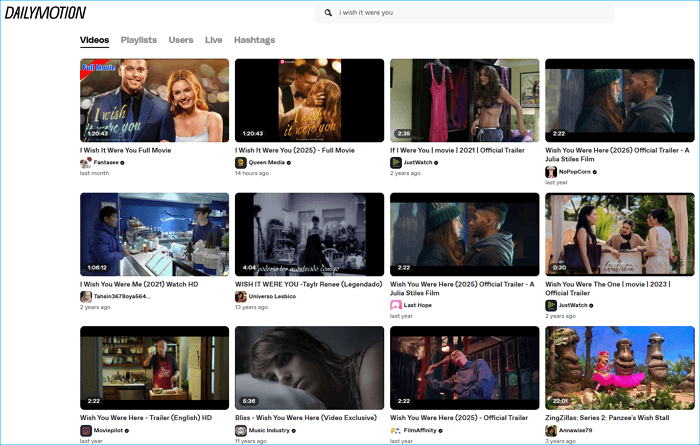The height and width of the screenshot is (445, 700).
Task: Go to the Live tab
Action: coord(213,40)
